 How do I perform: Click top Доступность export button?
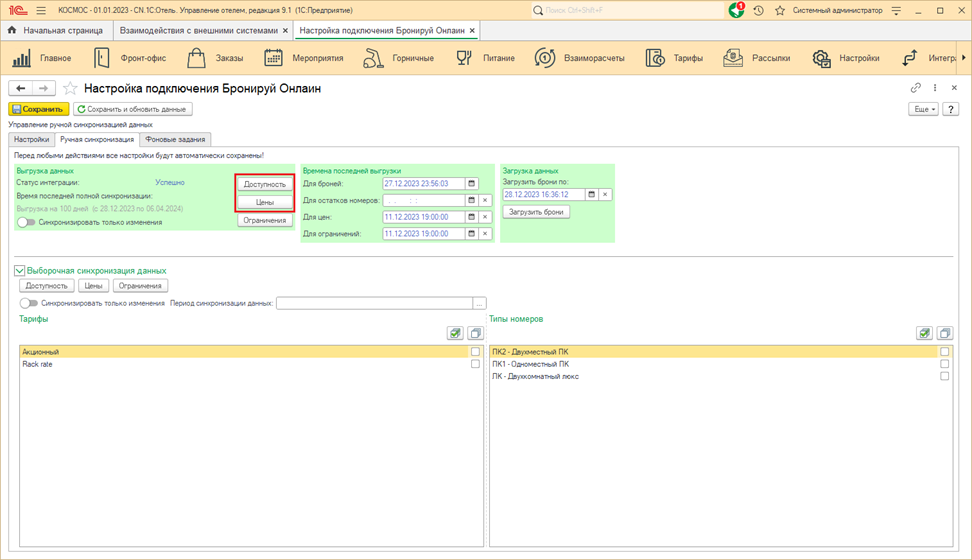265,184
